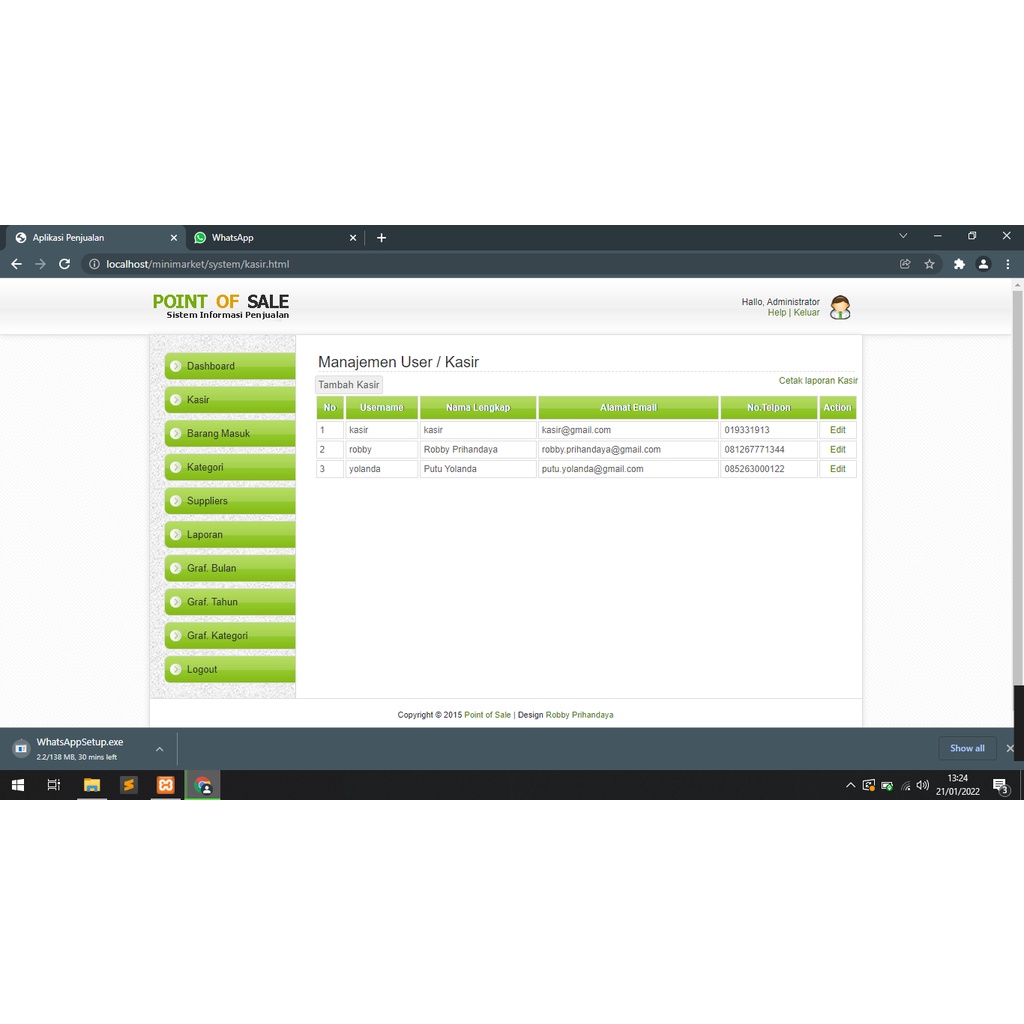Image resolution: width=1024 pixels, height=1024 pixels.
Task: Click the Chrome taskbar icon
Action: (203, 785)
